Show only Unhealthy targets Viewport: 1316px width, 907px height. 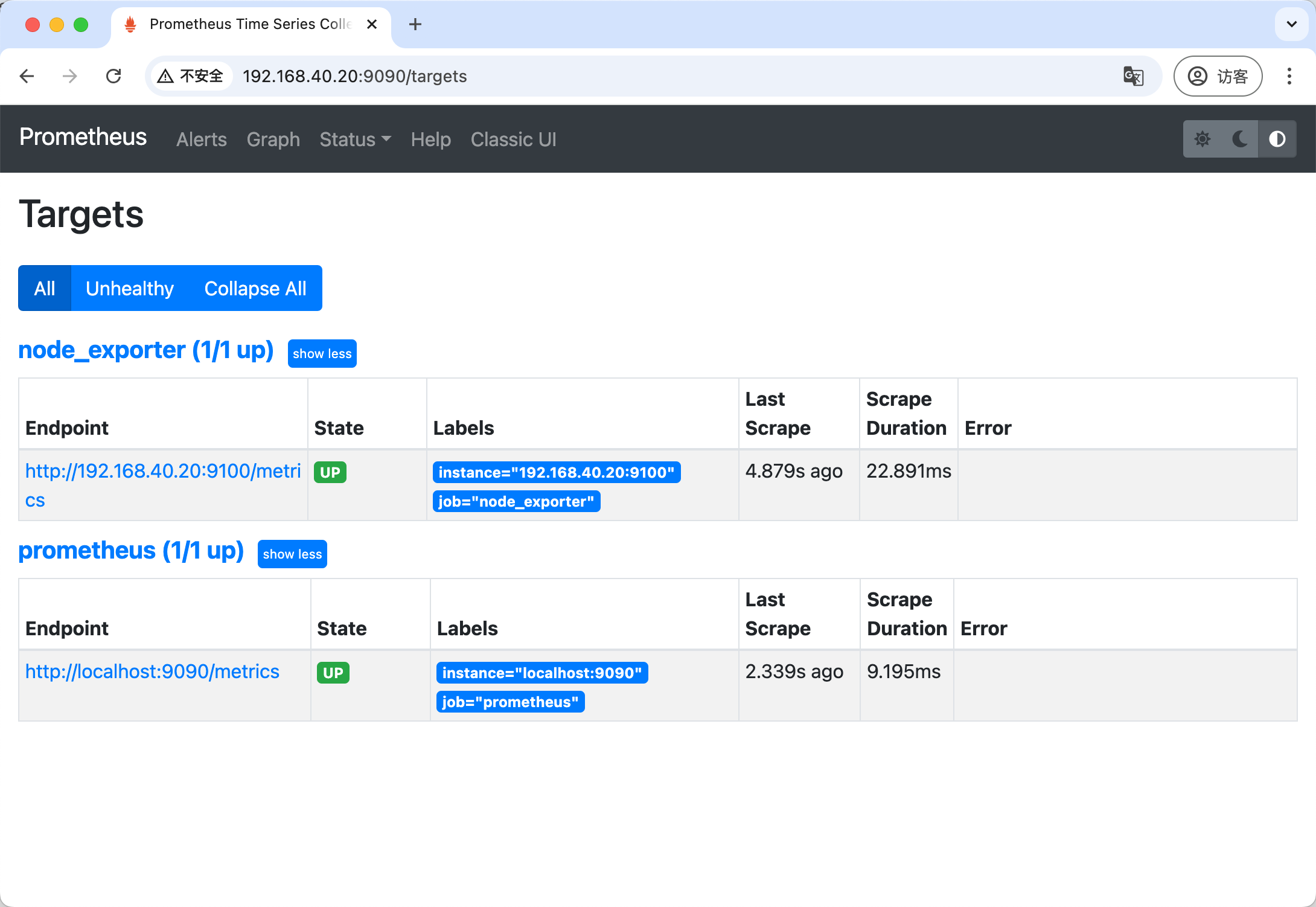click(130, 288)
